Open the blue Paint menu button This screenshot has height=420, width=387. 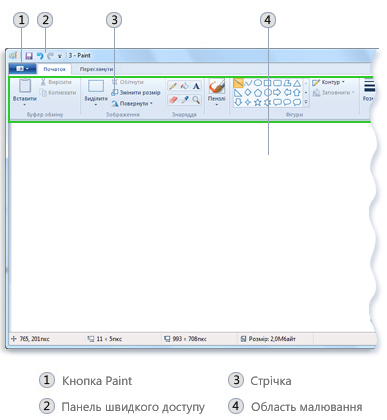tap(22, 69)
